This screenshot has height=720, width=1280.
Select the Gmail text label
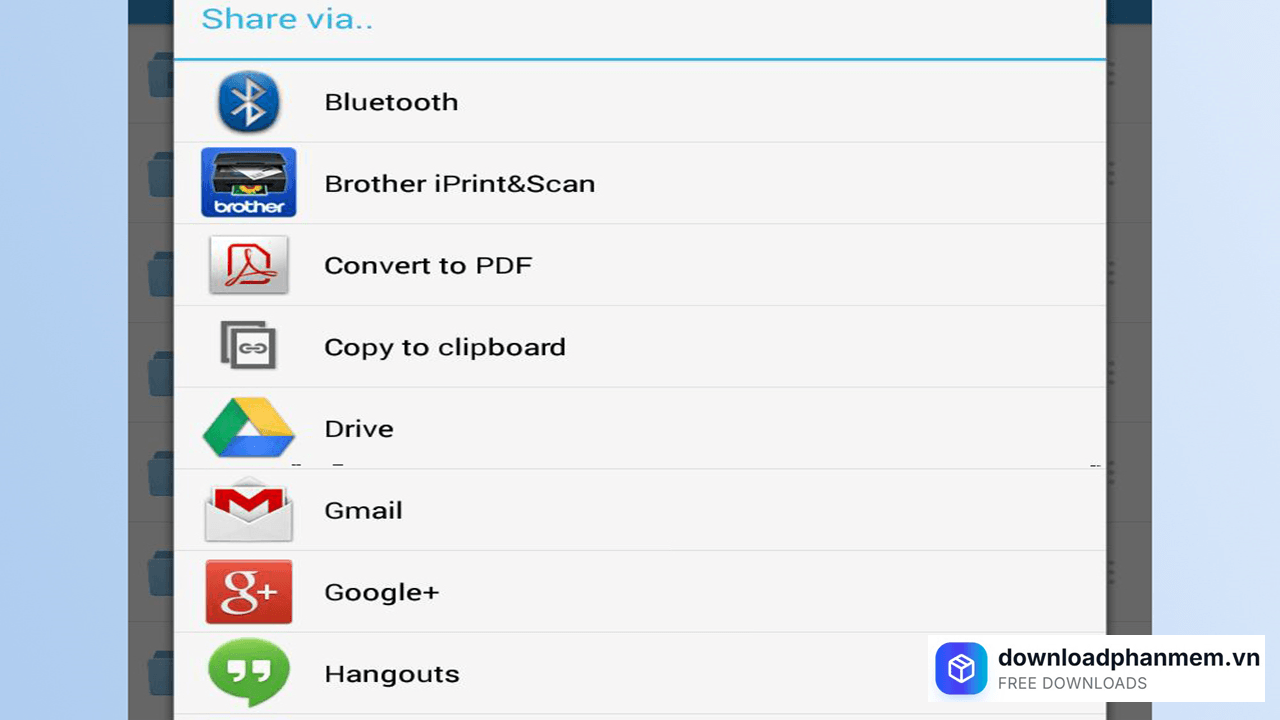click(363, 511)
